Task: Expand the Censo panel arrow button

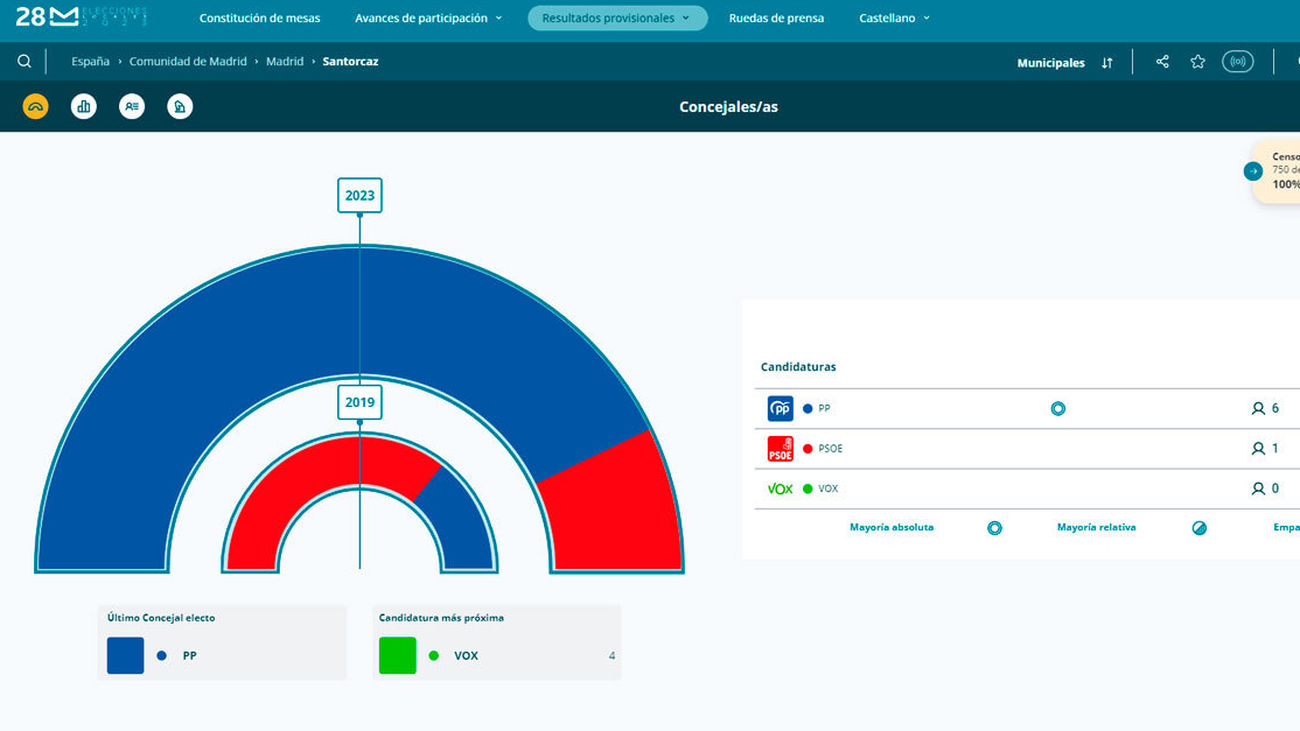Action: pyautogui.click(x=1253, y=171)
